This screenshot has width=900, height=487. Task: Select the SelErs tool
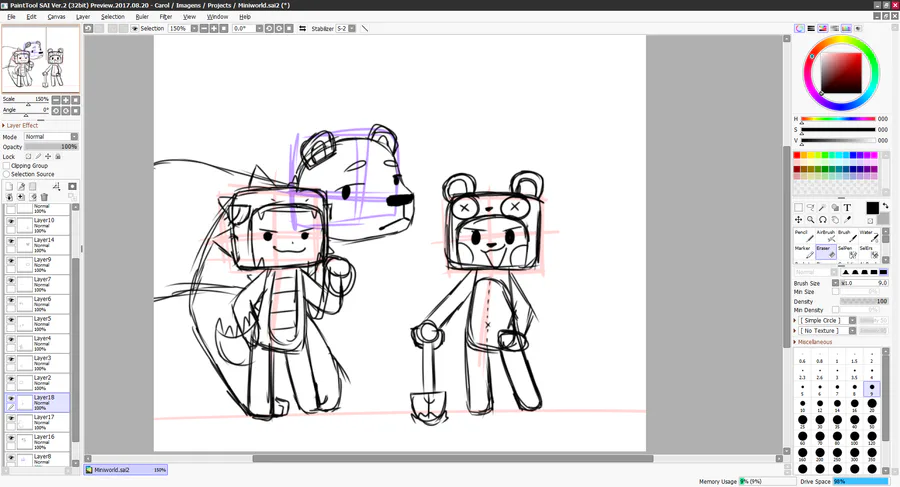(x=868, y=252)
